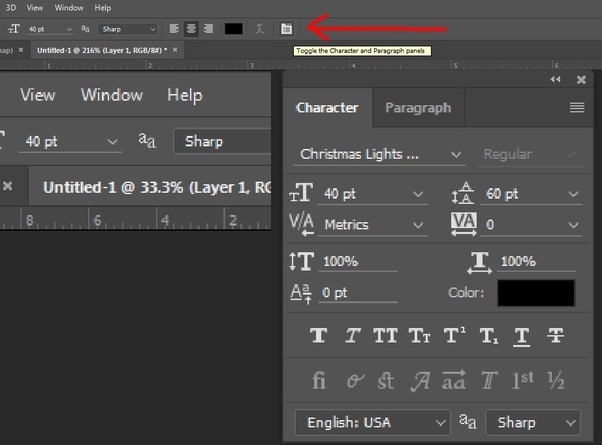The width and height of the screenshot is (602, 445).
Task: Toggle Strikethrough
Action: [x=555, y=336]
